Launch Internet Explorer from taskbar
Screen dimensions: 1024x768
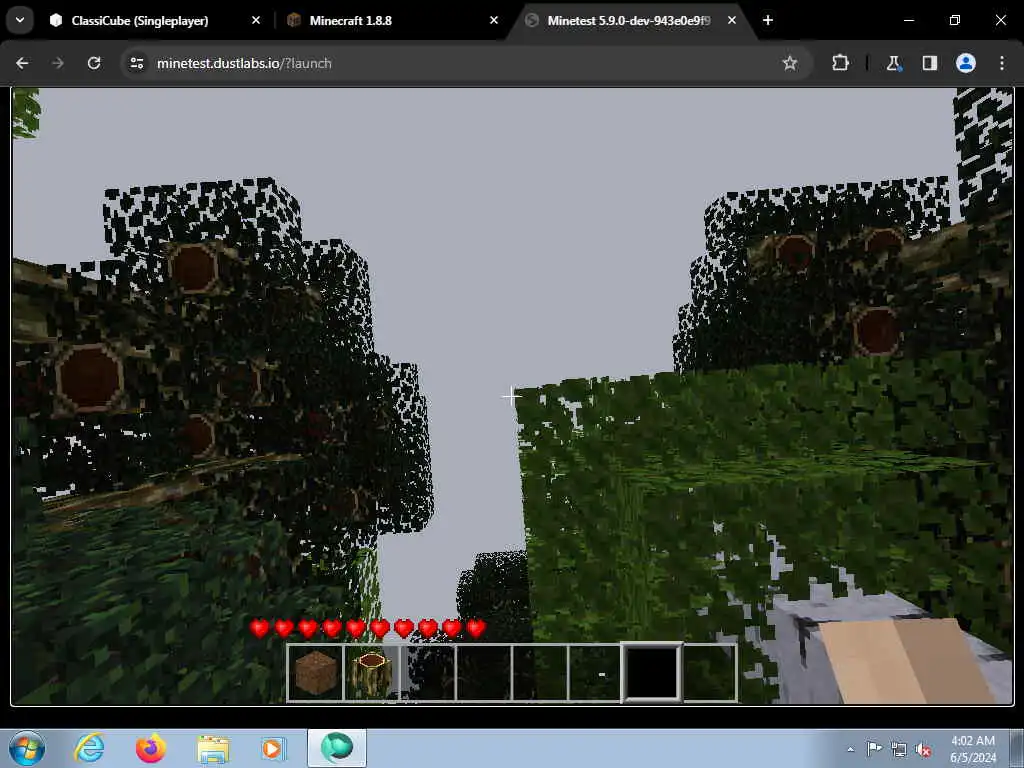tap(89, 748)
